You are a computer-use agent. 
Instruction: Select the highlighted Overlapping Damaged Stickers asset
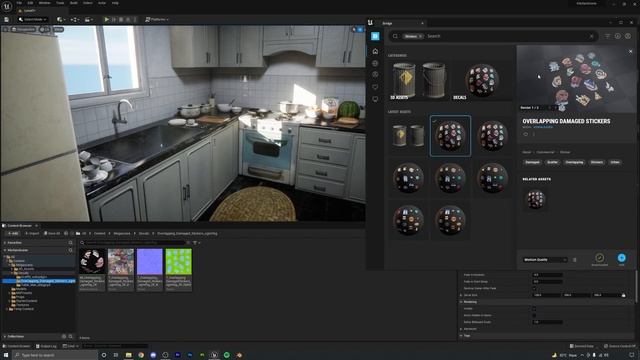coord(450,136)
